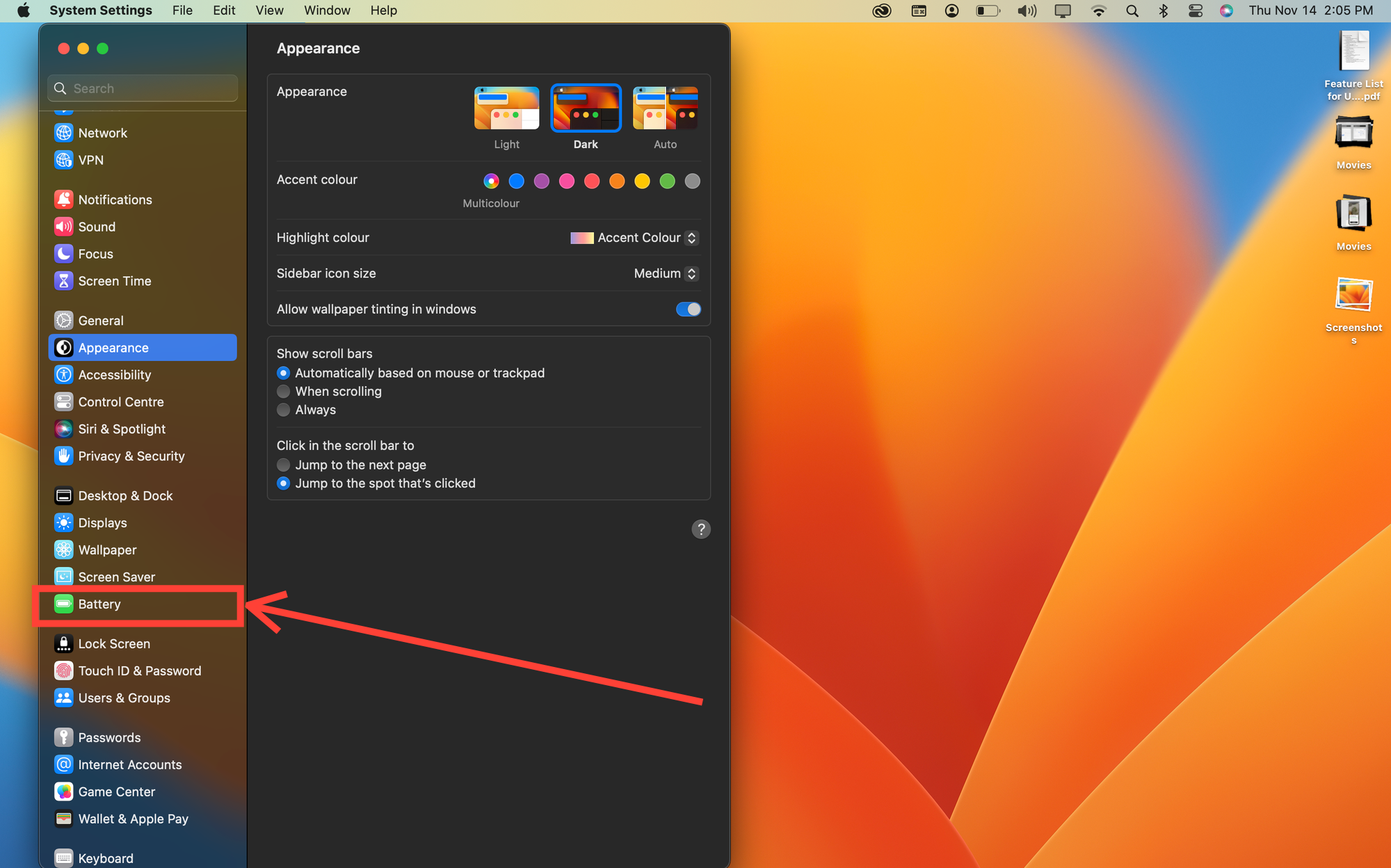Open Privacy & Security settings

pyautogui.click(x=131, y=456)
